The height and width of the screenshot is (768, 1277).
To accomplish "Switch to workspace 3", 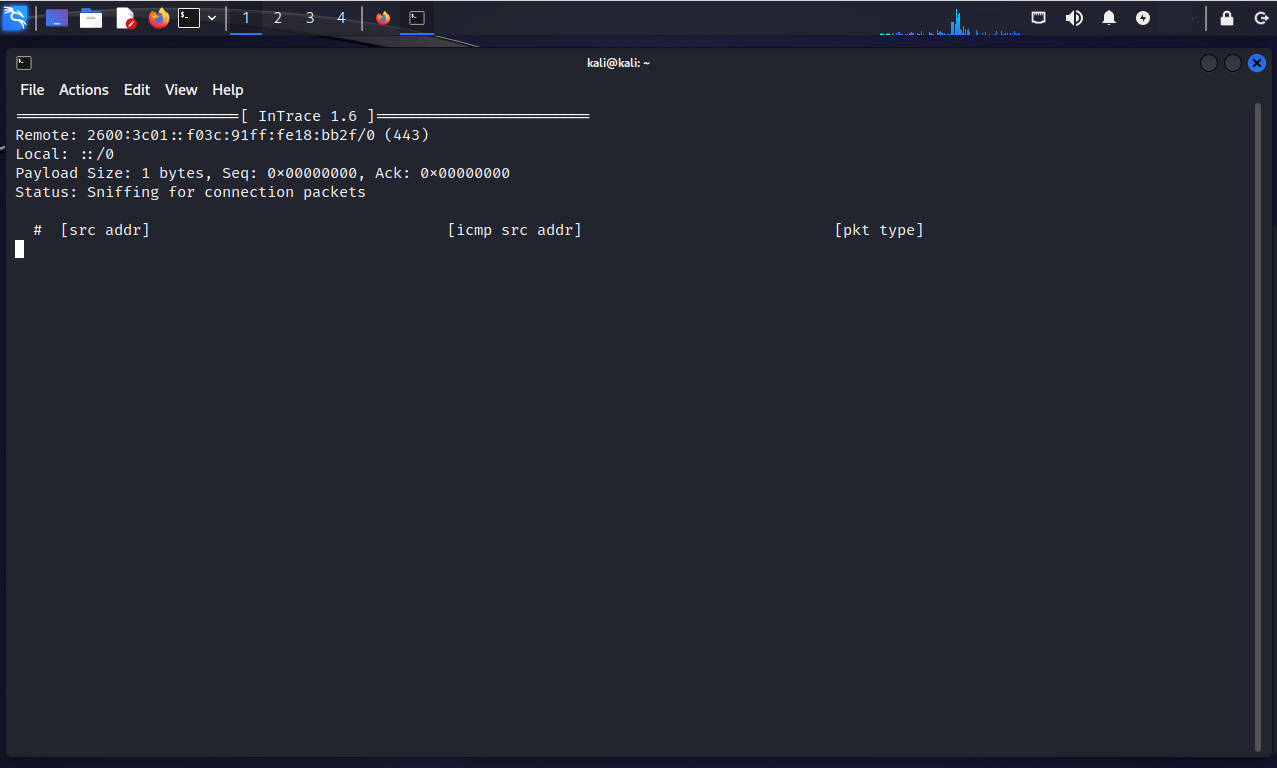I will pos(310,18).
